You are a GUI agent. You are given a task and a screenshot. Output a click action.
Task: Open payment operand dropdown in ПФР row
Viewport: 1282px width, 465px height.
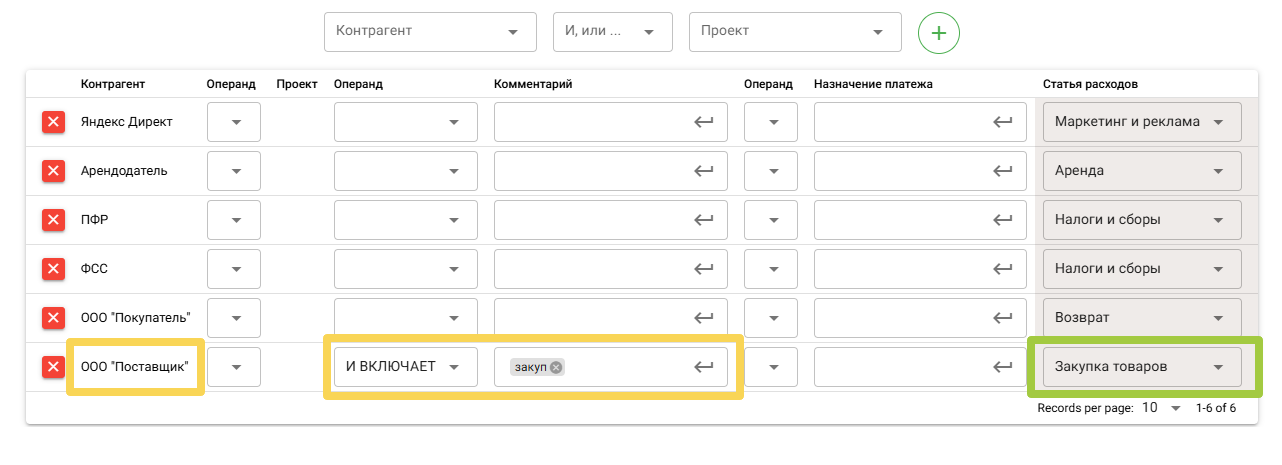click(x=771, y=220)
